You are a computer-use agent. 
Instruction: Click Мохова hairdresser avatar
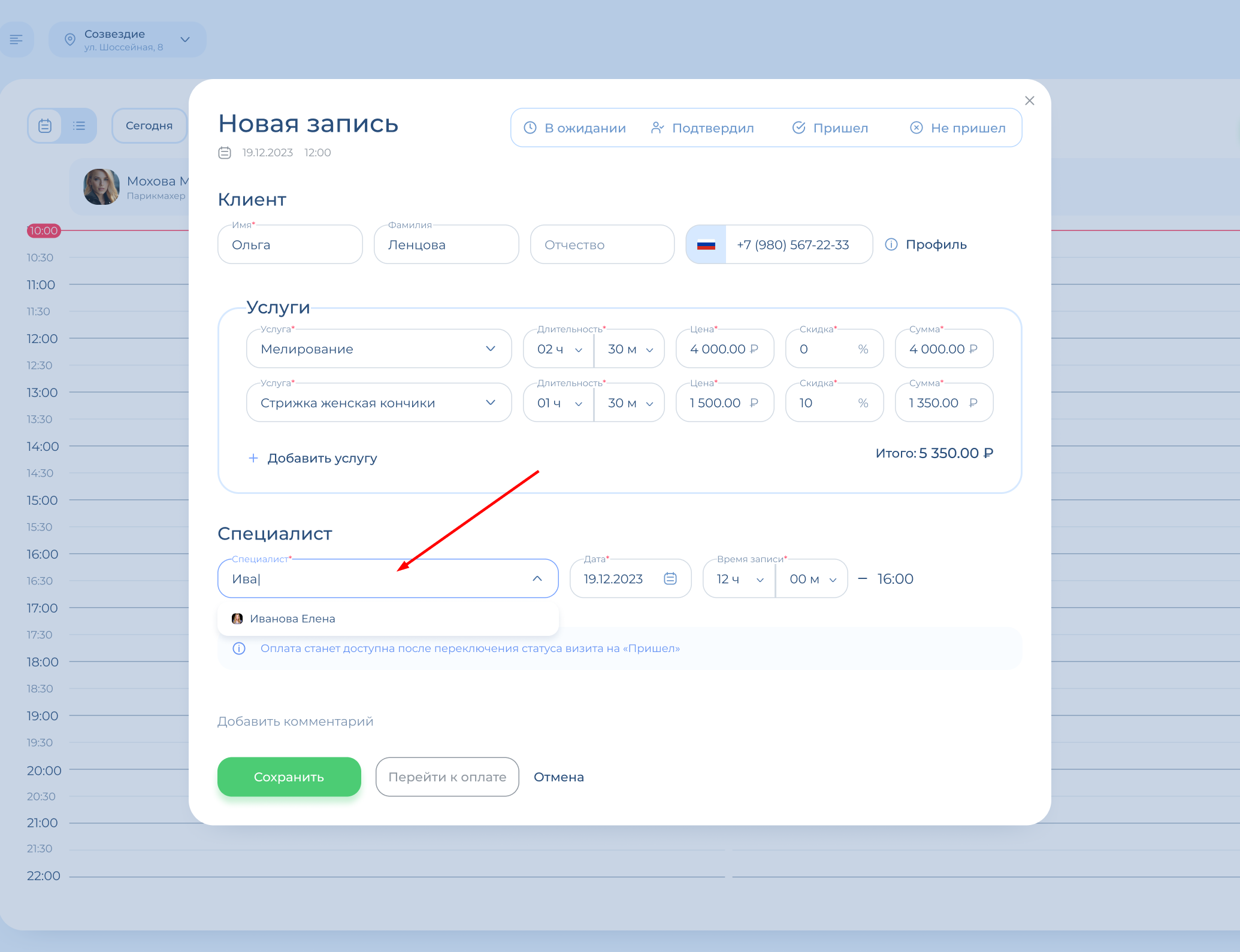pos(101,187)
